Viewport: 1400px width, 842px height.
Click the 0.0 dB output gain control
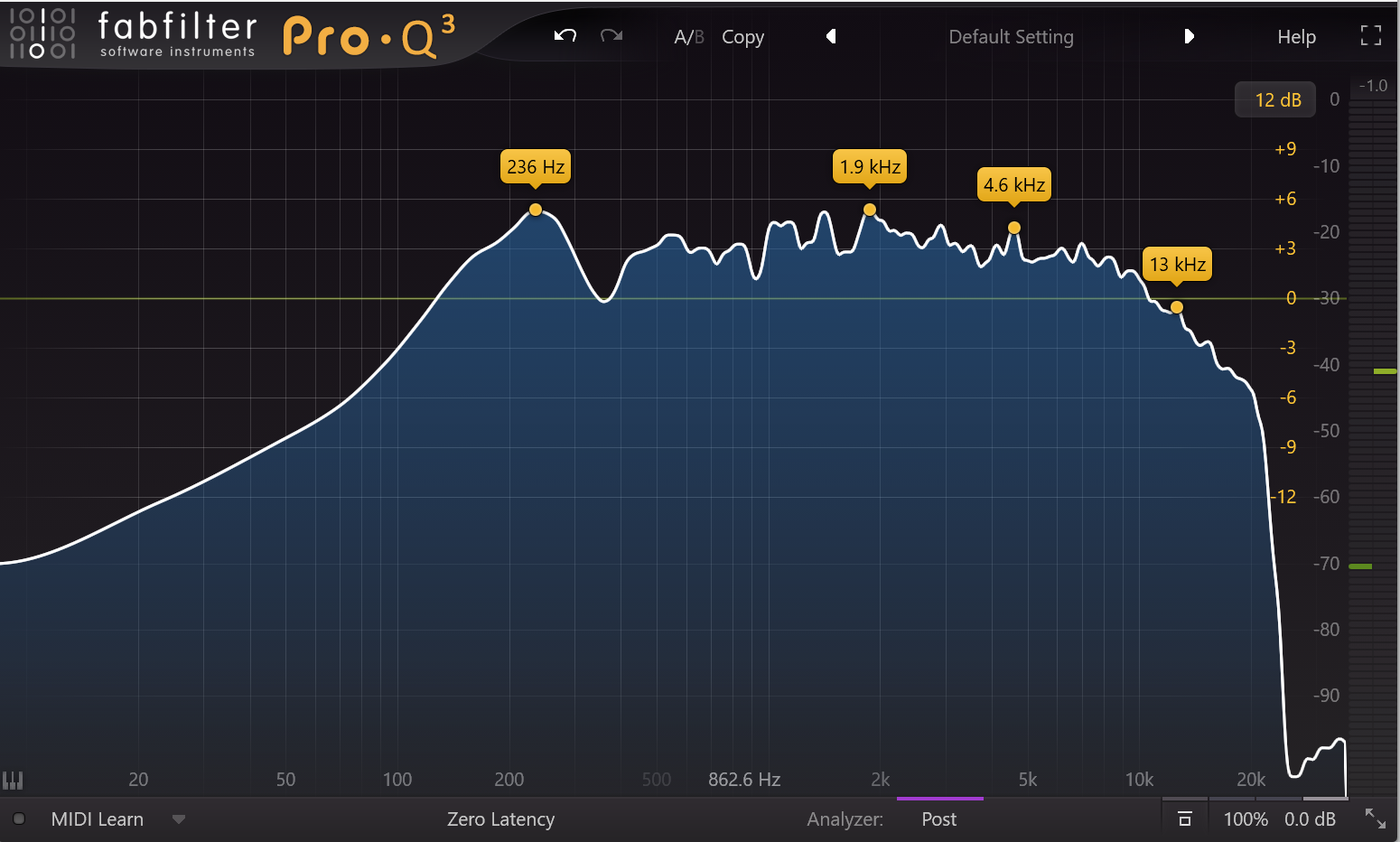tap(1310, 819)
